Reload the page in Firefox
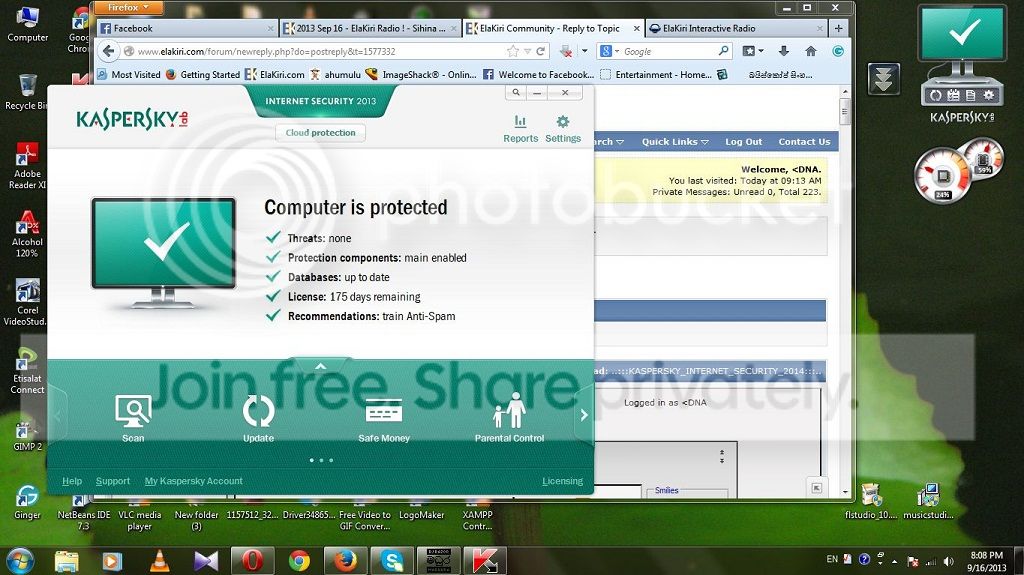 click(x=541, y=51)
